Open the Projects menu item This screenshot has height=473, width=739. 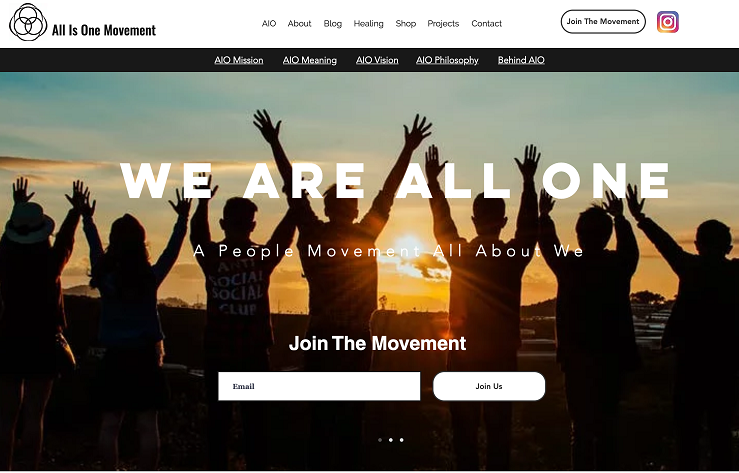click(443, 24)
